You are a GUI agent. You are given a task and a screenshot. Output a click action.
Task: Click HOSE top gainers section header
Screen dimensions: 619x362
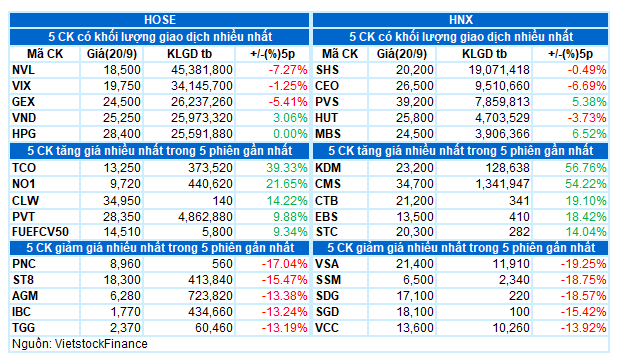point(159,151)
